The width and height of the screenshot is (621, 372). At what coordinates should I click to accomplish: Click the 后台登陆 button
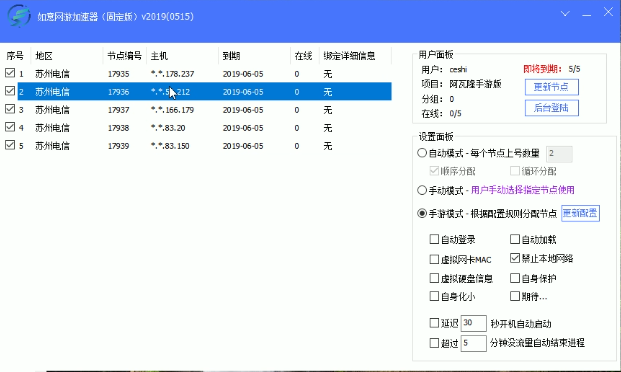(552, 108)
